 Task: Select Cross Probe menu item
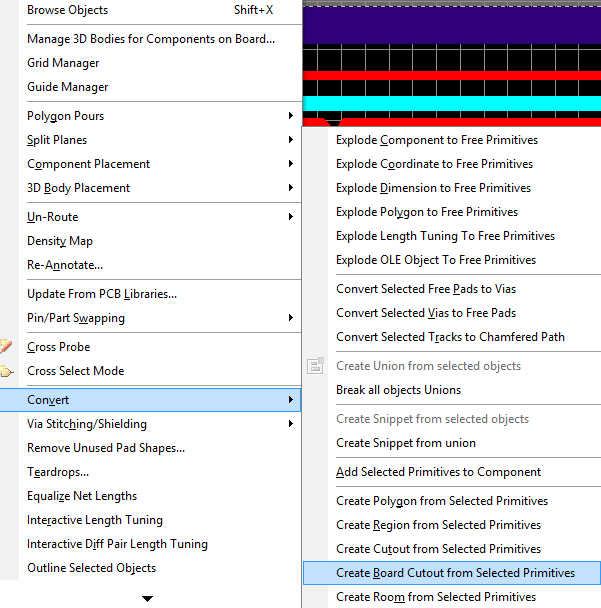click(150, 347)
